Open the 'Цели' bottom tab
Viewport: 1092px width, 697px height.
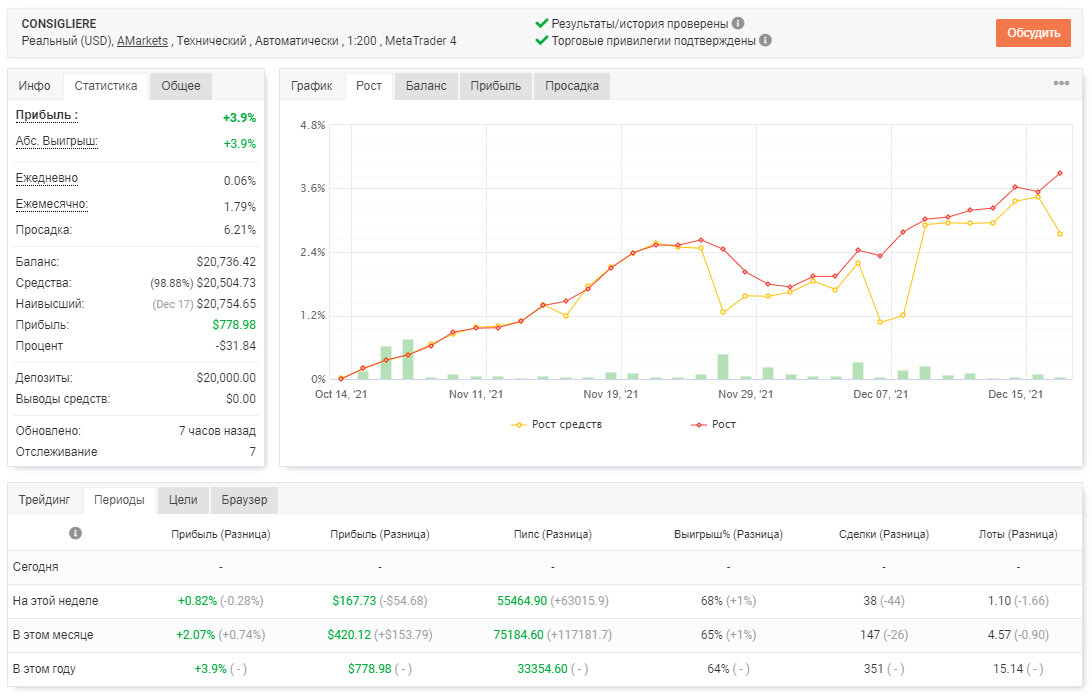183,500
